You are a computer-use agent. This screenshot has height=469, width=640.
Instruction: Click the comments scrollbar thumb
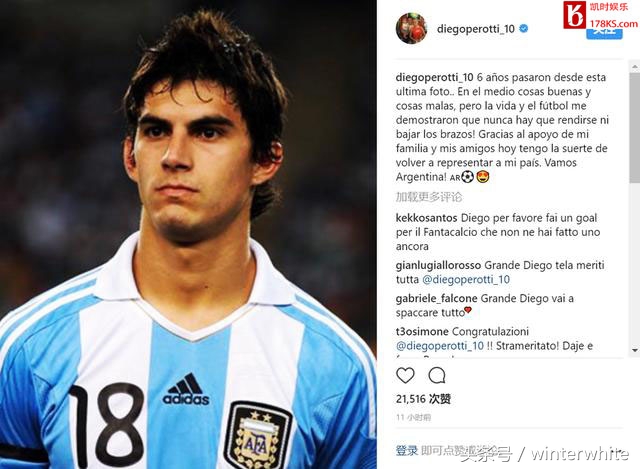tap(635, 127)
